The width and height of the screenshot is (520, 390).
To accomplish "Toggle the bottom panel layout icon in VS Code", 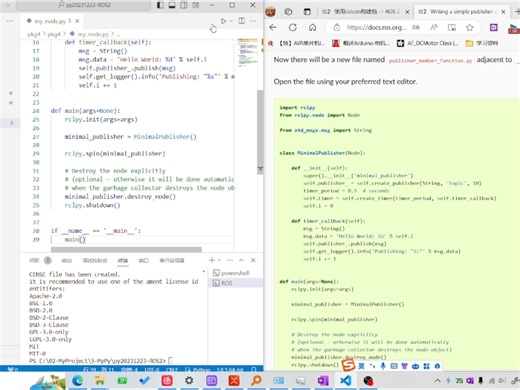I will point(172,5).
